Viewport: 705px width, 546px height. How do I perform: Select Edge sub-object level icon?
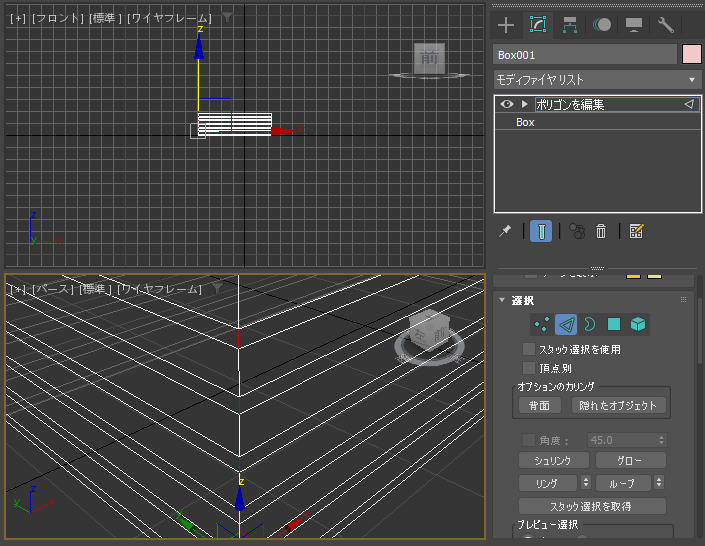point(566,324)
